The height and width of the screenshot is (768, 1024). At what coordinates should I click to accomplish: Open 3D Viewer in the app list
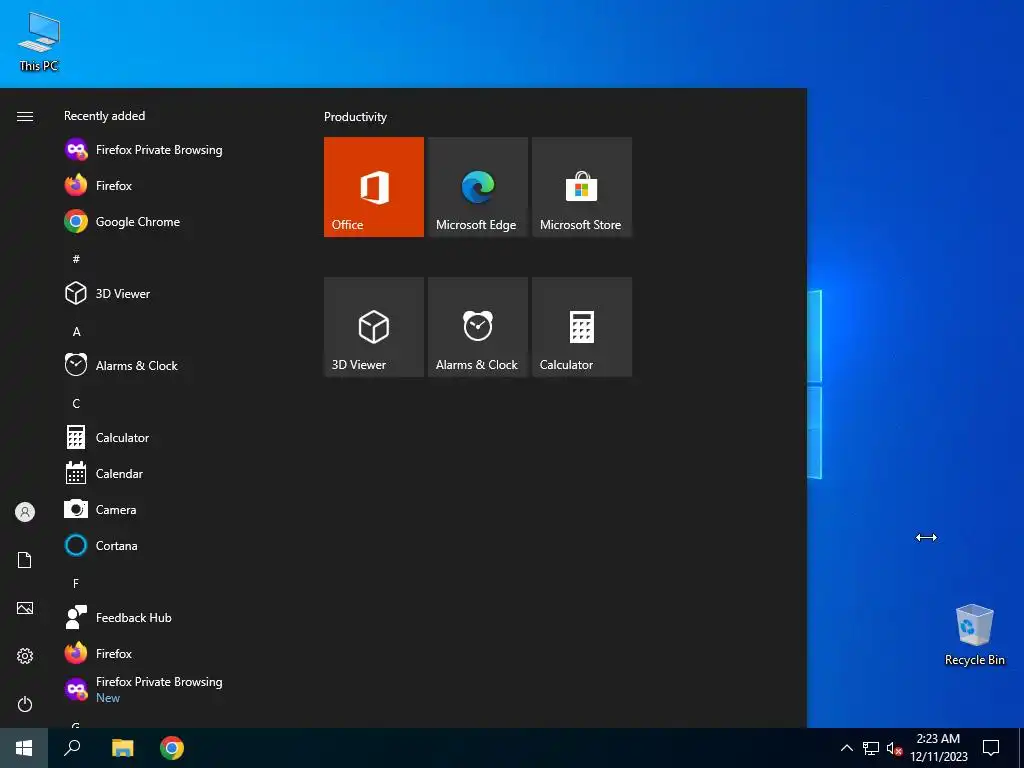click(176, 293)
